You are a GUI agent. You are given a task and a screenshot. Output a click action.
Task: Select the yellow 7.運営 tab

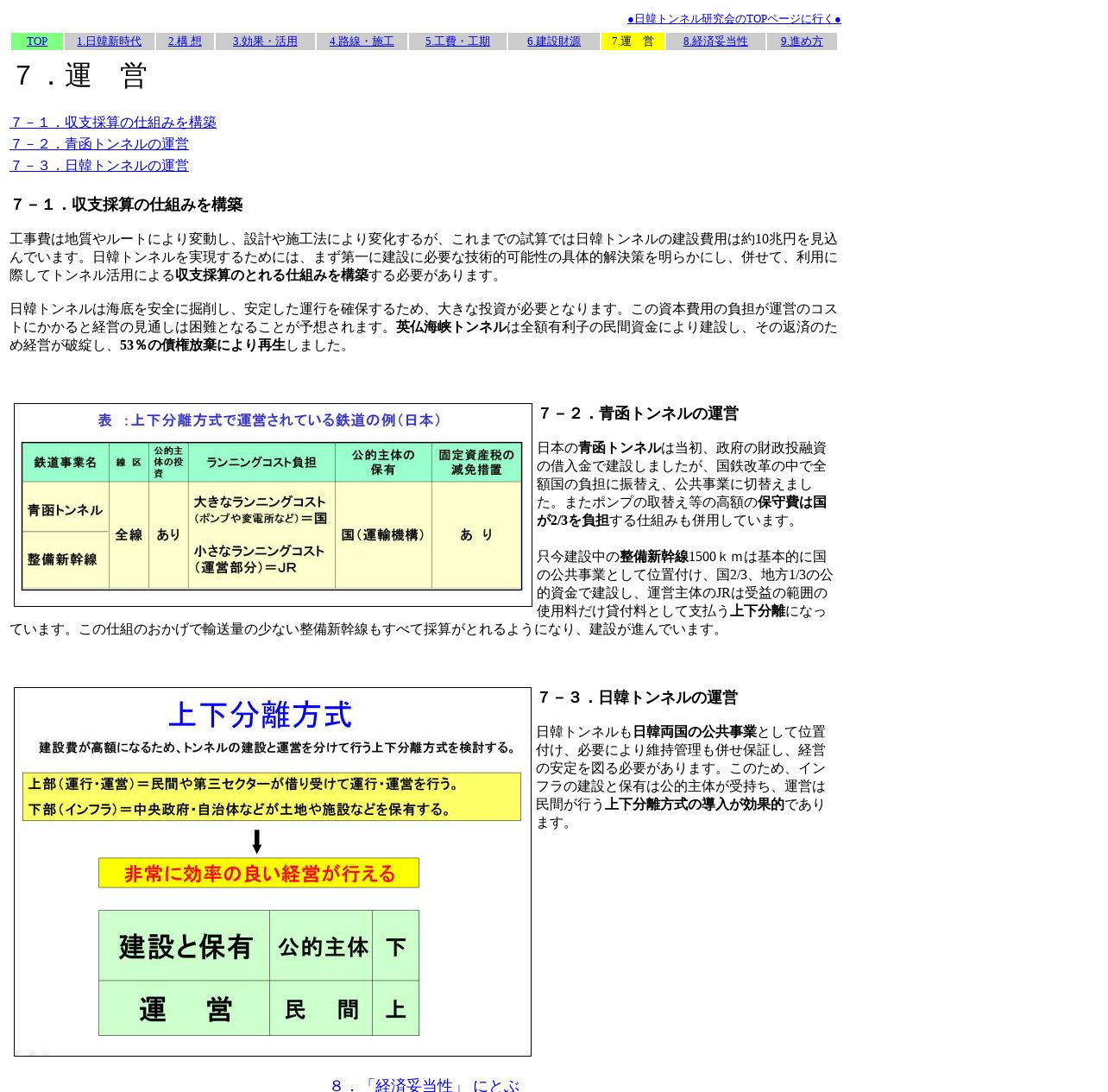[633, 41]
